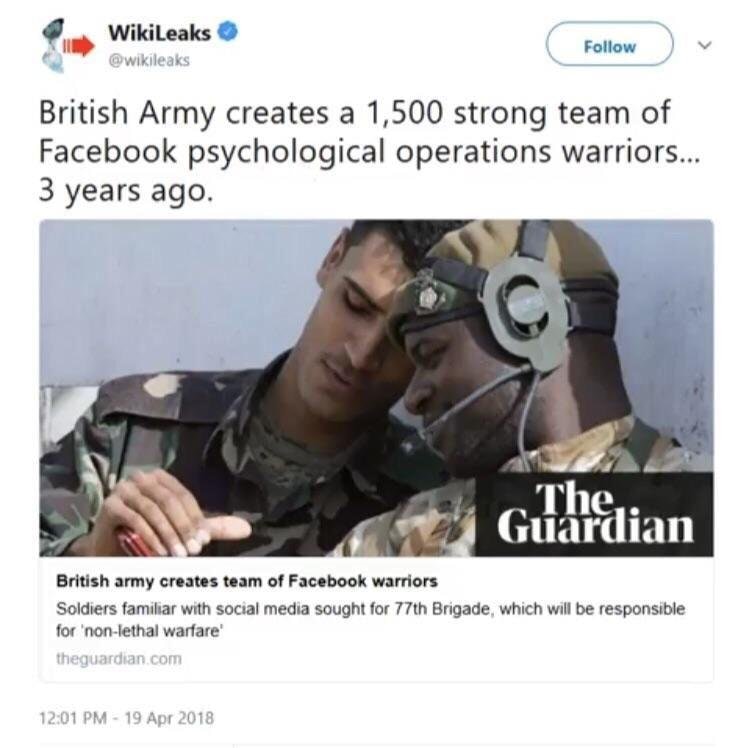The width and height of the screenshot is (751, 748).
Task: Click the 77th Brigade card description text
Action: coord(371,620)
